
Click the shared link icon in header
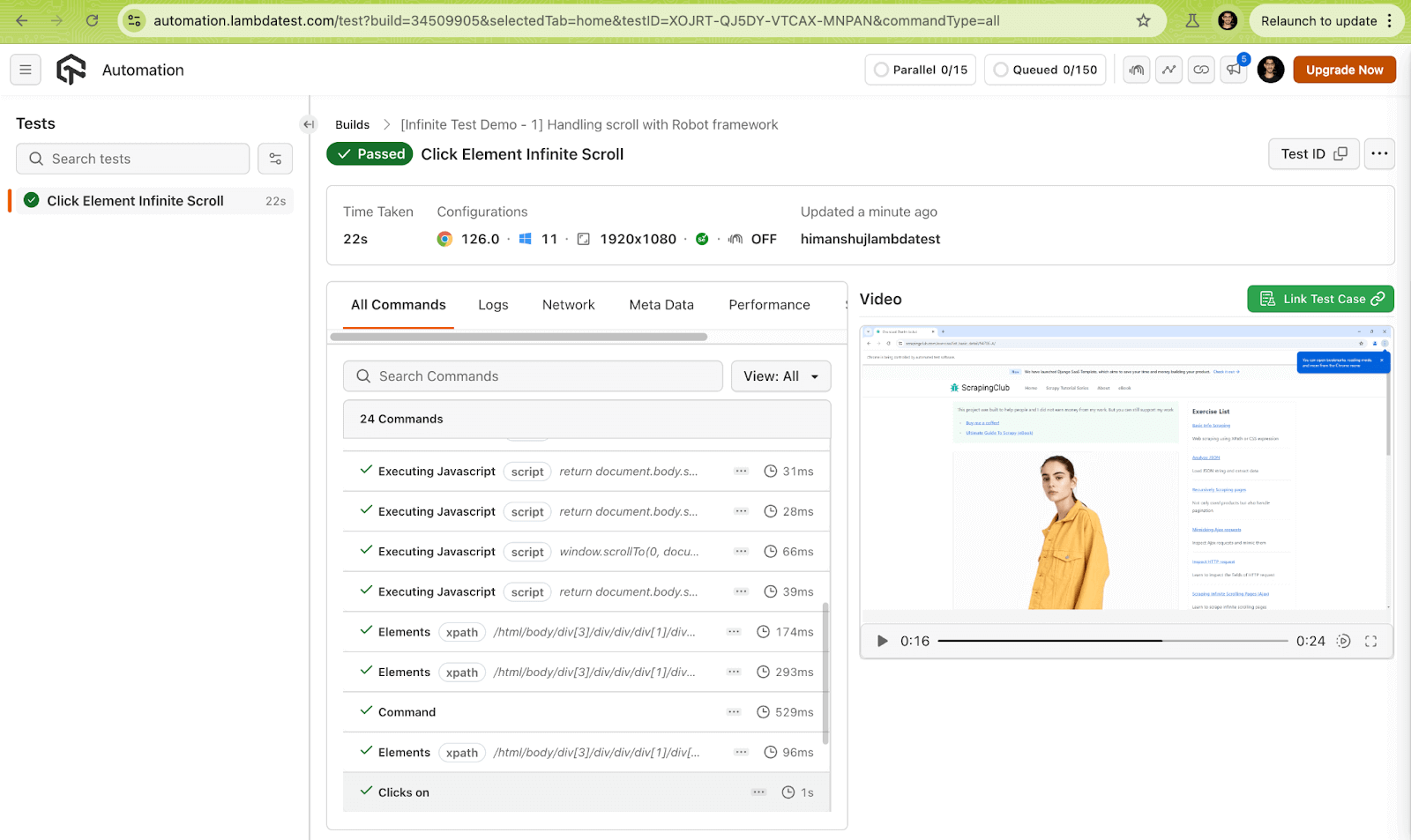tap(1201, 70)
